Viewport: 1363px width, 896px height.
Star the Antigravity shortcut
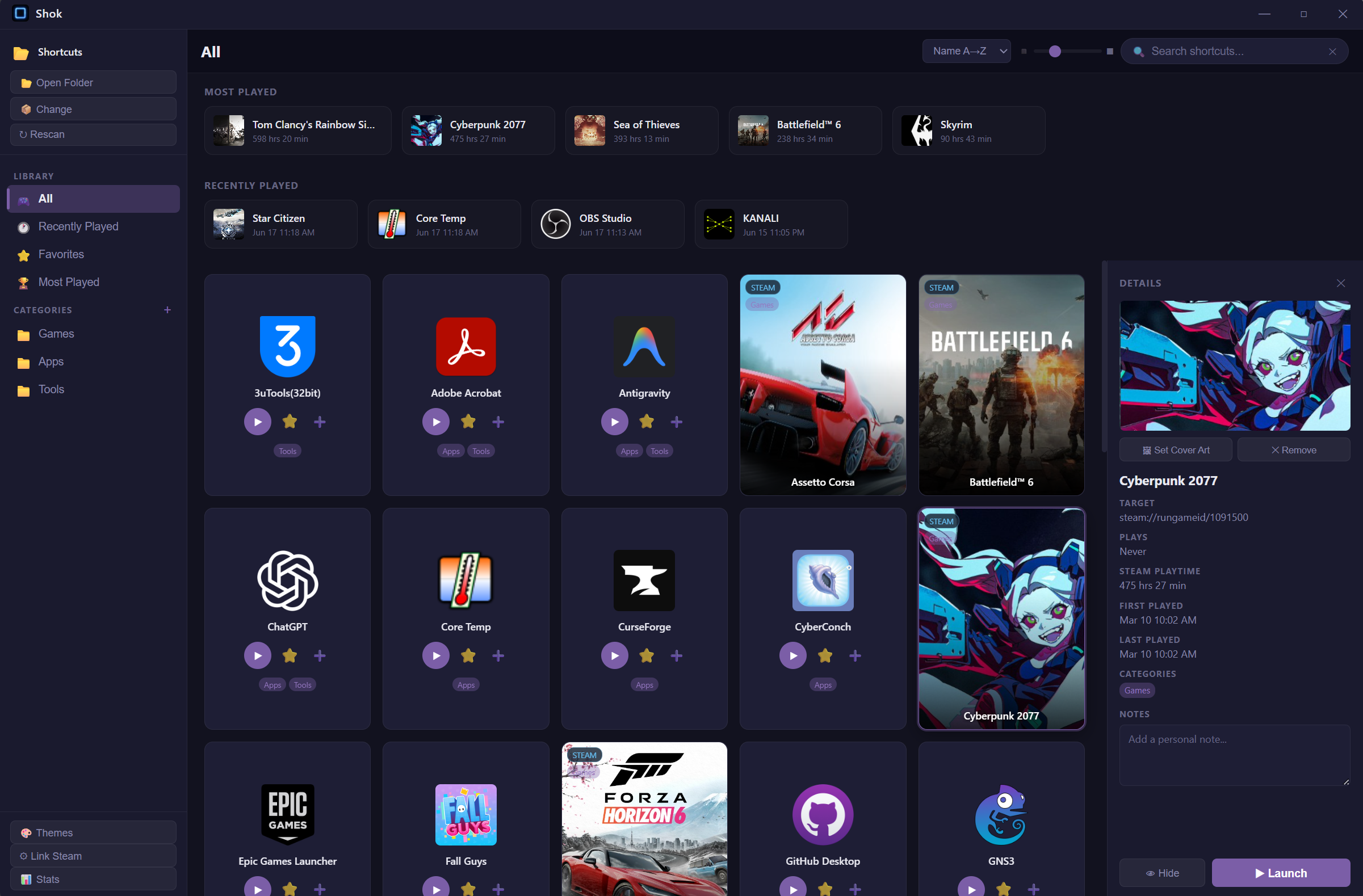click(x=647, y=422)
